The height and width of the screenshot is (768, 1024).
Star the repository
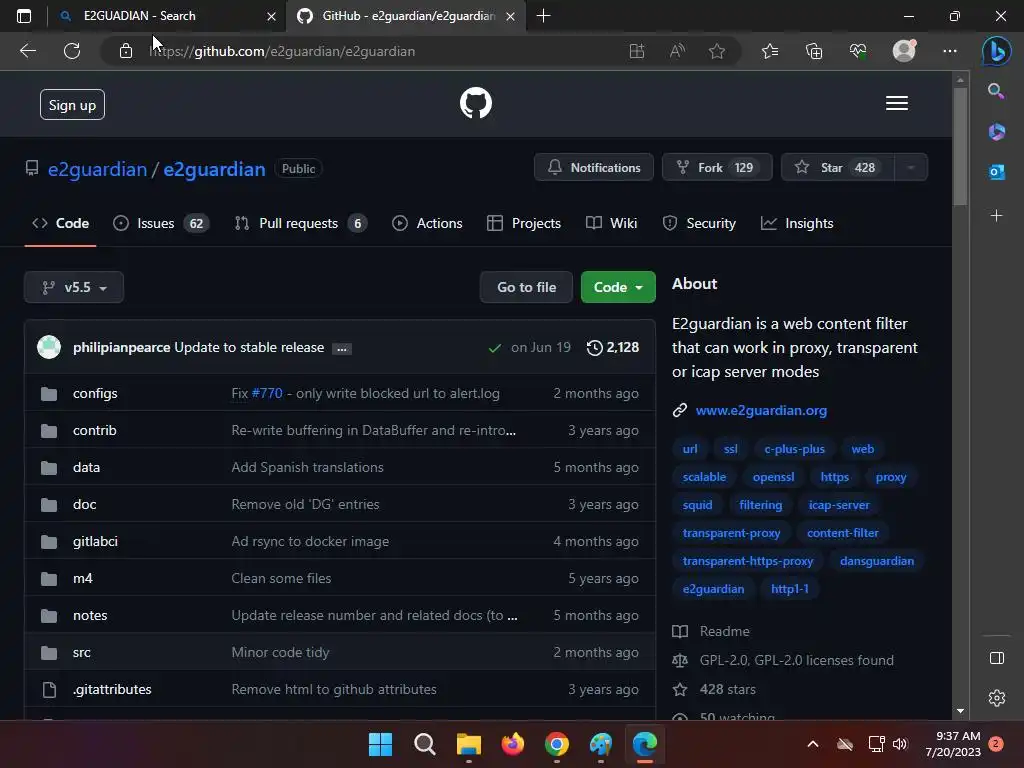(x=839, y=168)
